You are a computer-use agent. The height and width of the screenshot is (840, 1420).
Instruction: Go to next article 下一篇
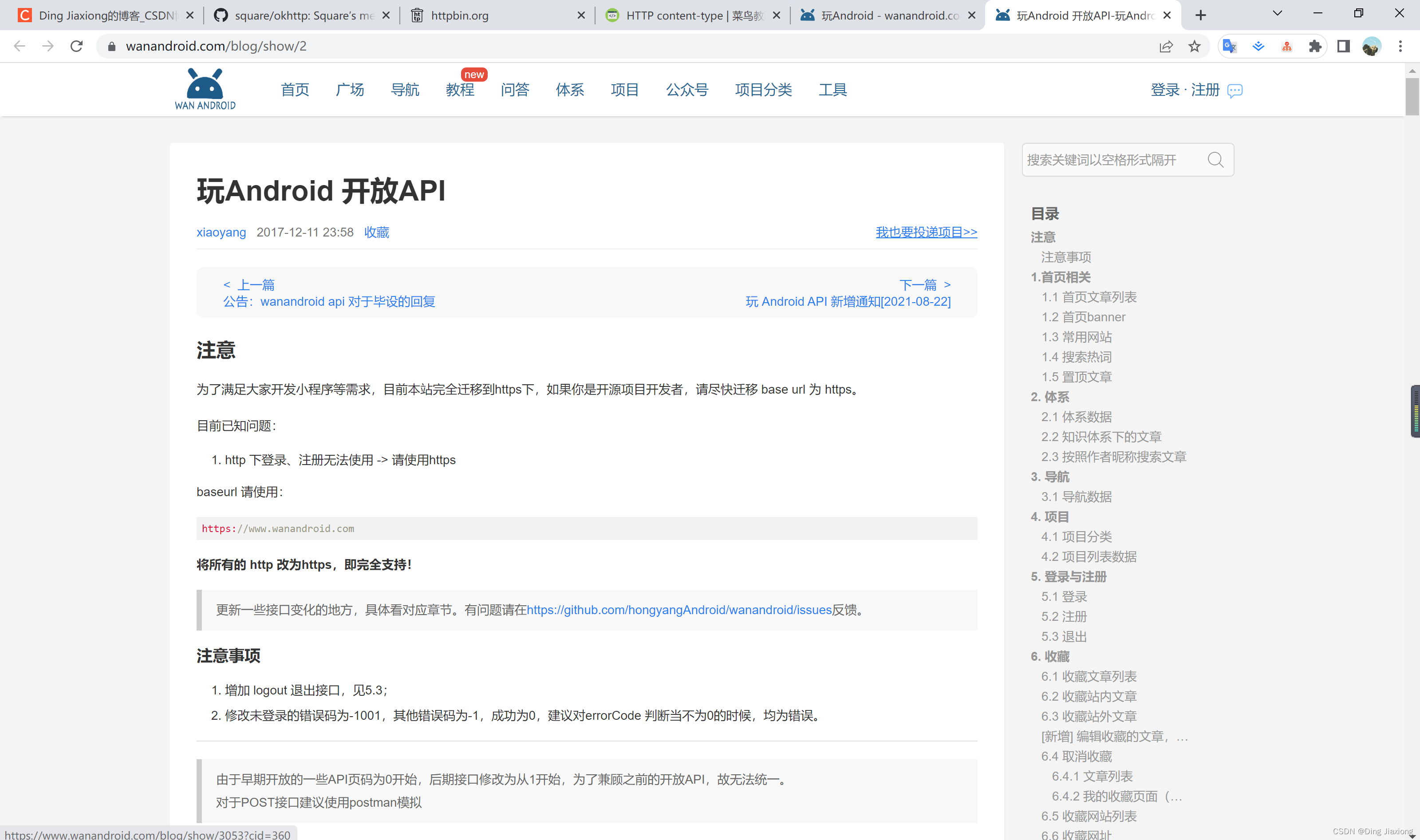click(x=925, y=285)
